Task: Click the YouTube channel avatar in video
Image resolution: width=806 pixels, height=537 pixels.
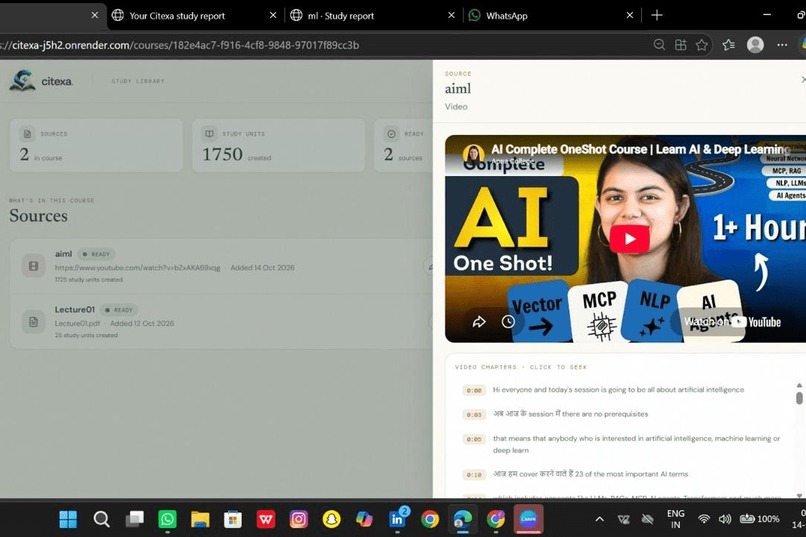Action: tap(473, 154)
